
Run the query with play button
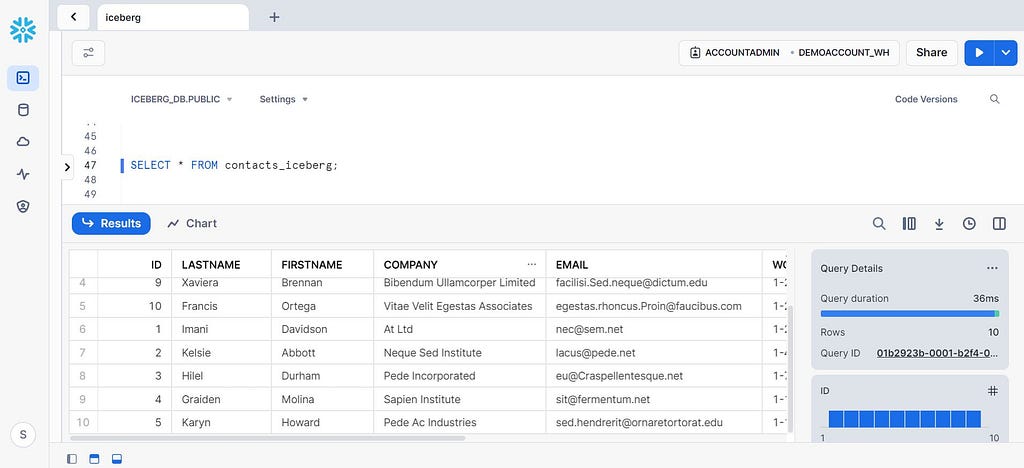pyautogui.click(x=979, y=53)
